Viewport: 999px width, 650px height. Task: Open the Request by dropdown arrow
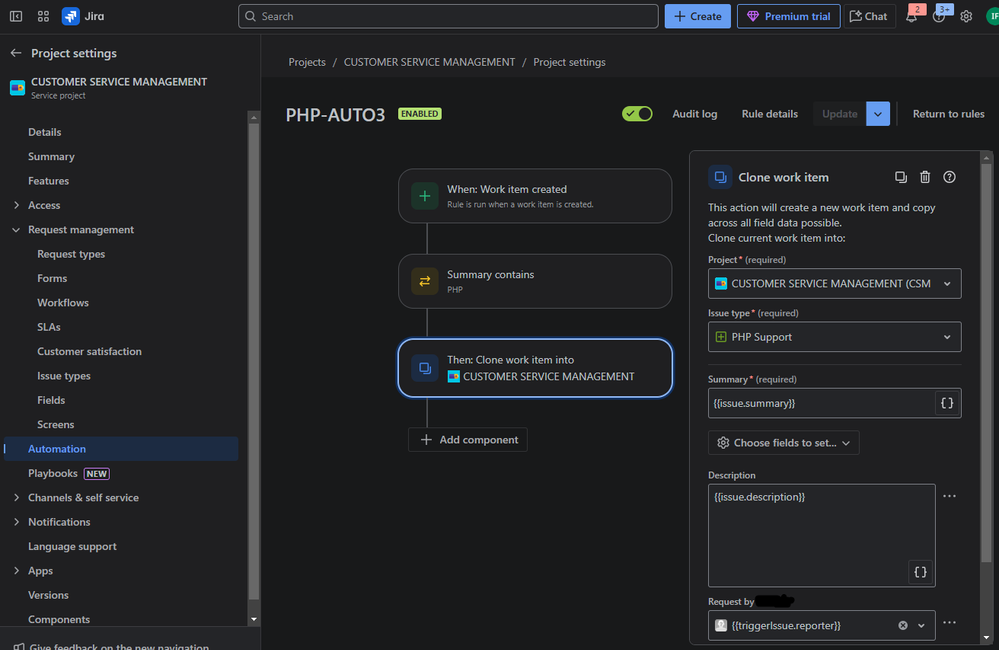pyautogui.click(x=921, y=626)
